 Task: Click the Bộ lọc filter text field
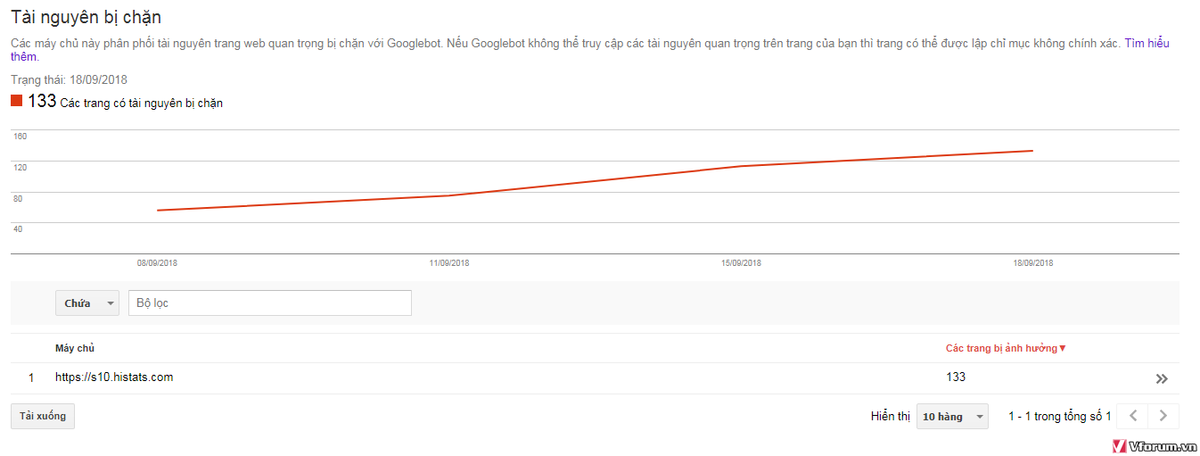[x=270, y=303]
